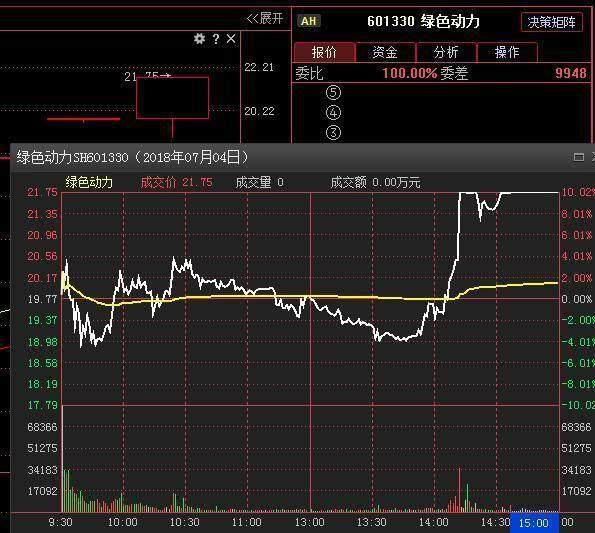Expand panel via <<展开
Viewport: 595px width, 533px height.
point(265,18)
